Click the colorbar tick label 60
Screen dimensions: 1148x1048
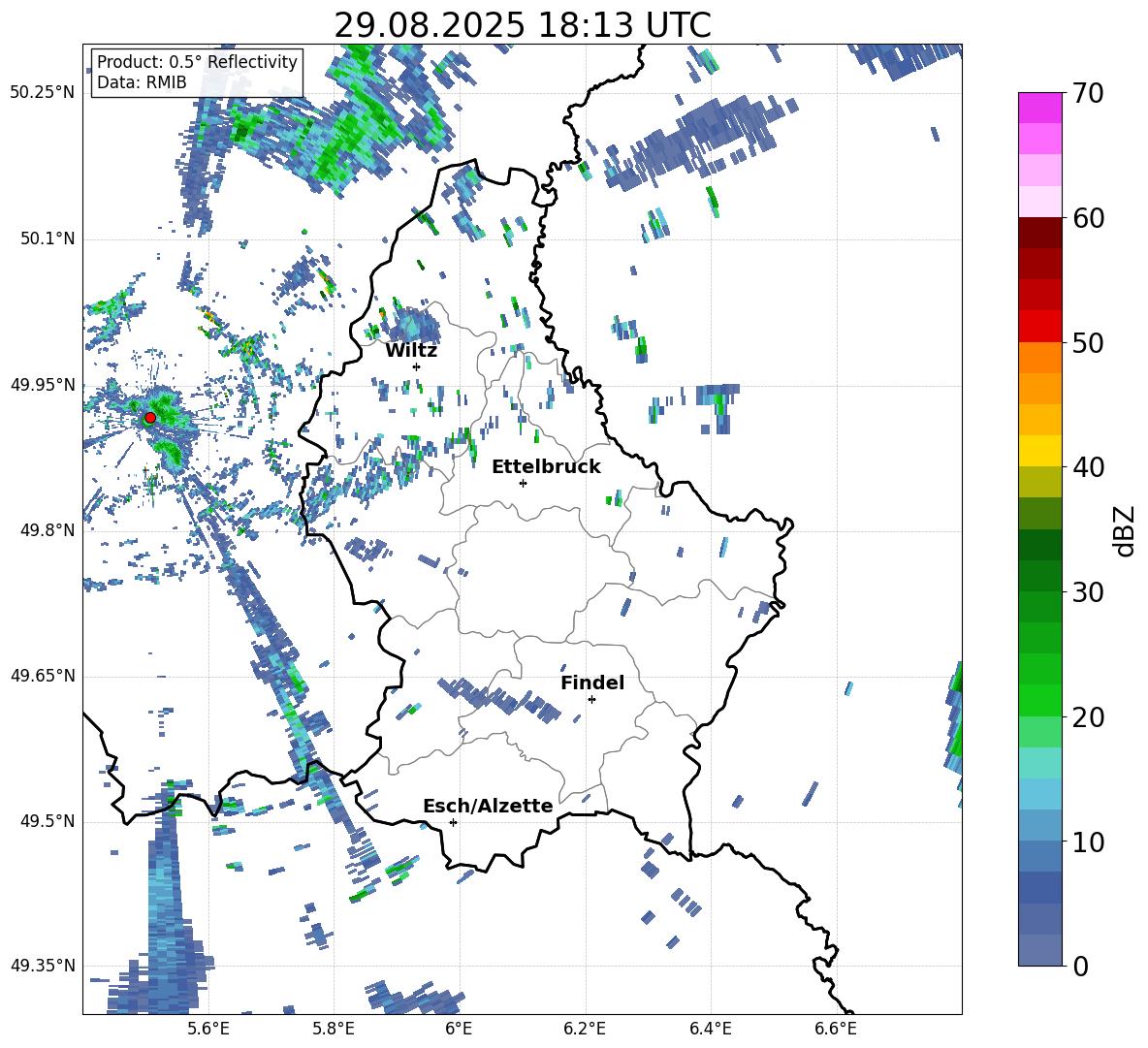pyautogui.click(x=1088, y=218)
